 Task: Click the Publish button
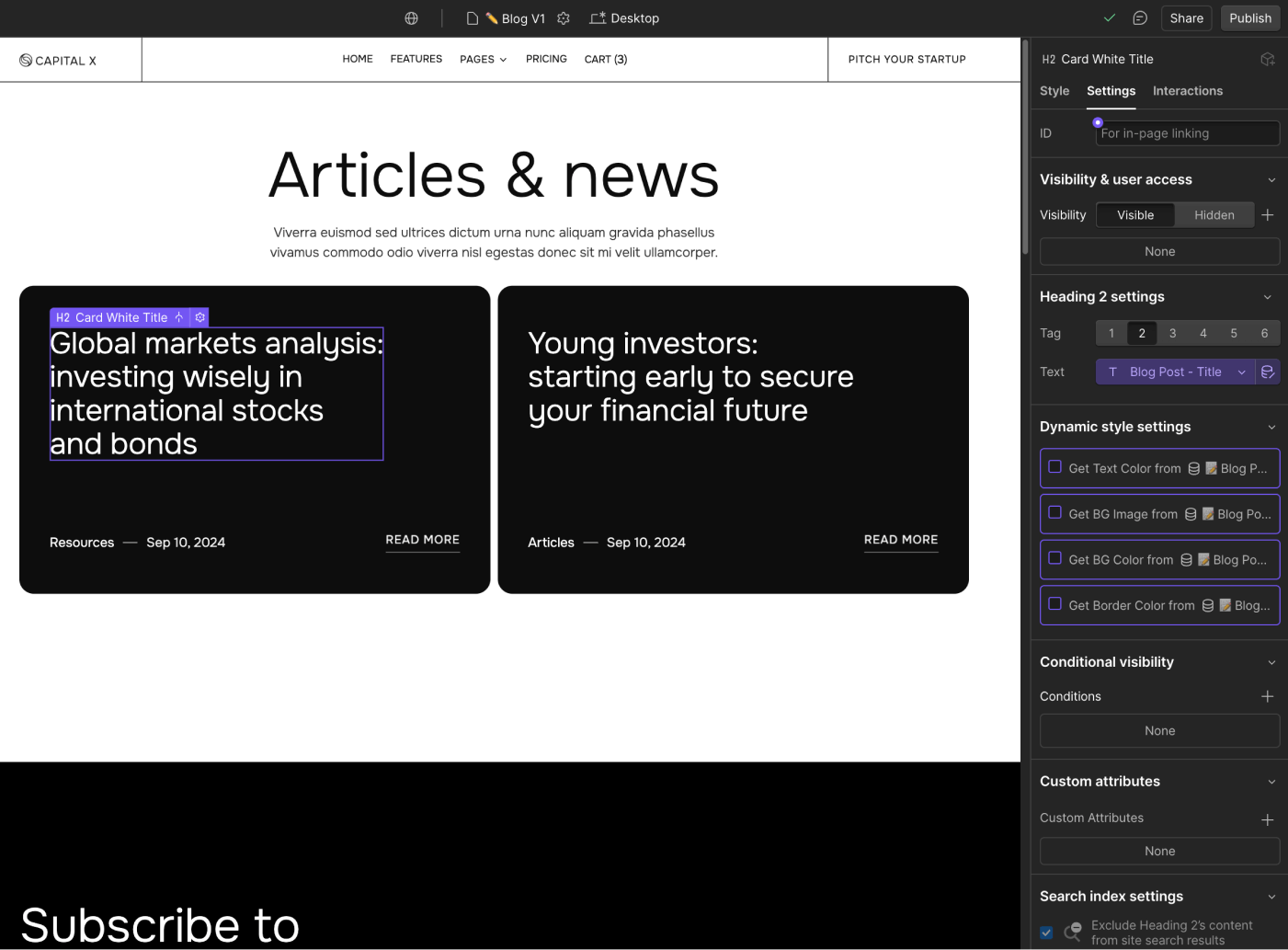1249,17
